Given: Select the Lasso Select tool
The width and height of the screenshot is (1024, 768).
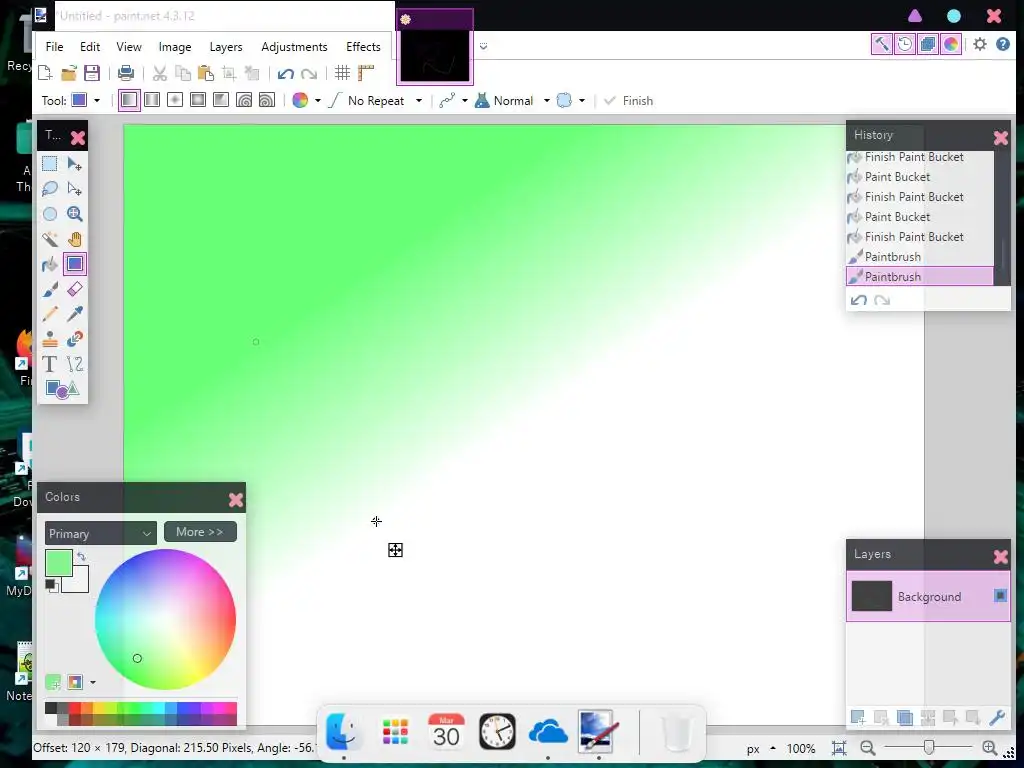Looking at the screenshot, I should coord(50,189).
